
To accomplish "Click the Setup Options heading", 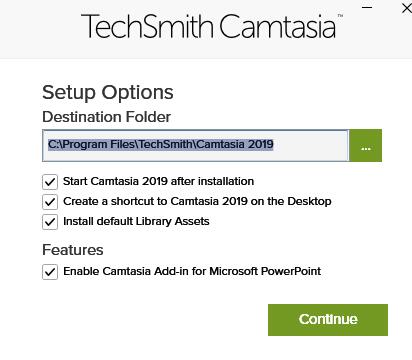I will click(108, 93).
